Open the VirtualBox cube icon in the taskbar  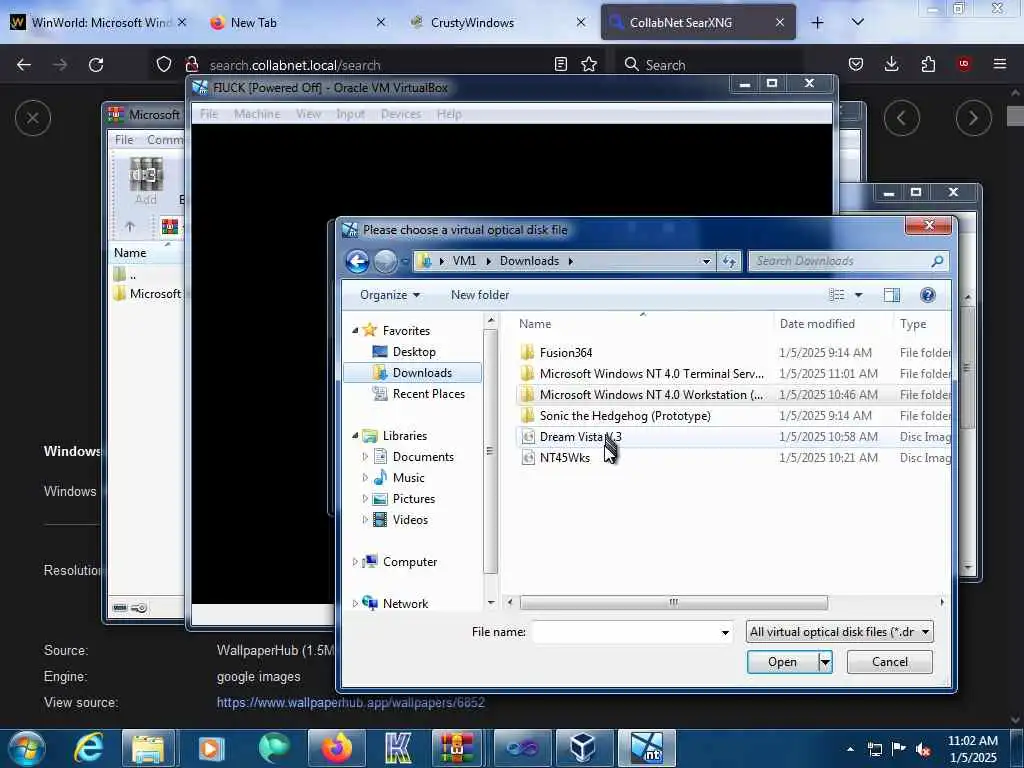click(583, 748)
